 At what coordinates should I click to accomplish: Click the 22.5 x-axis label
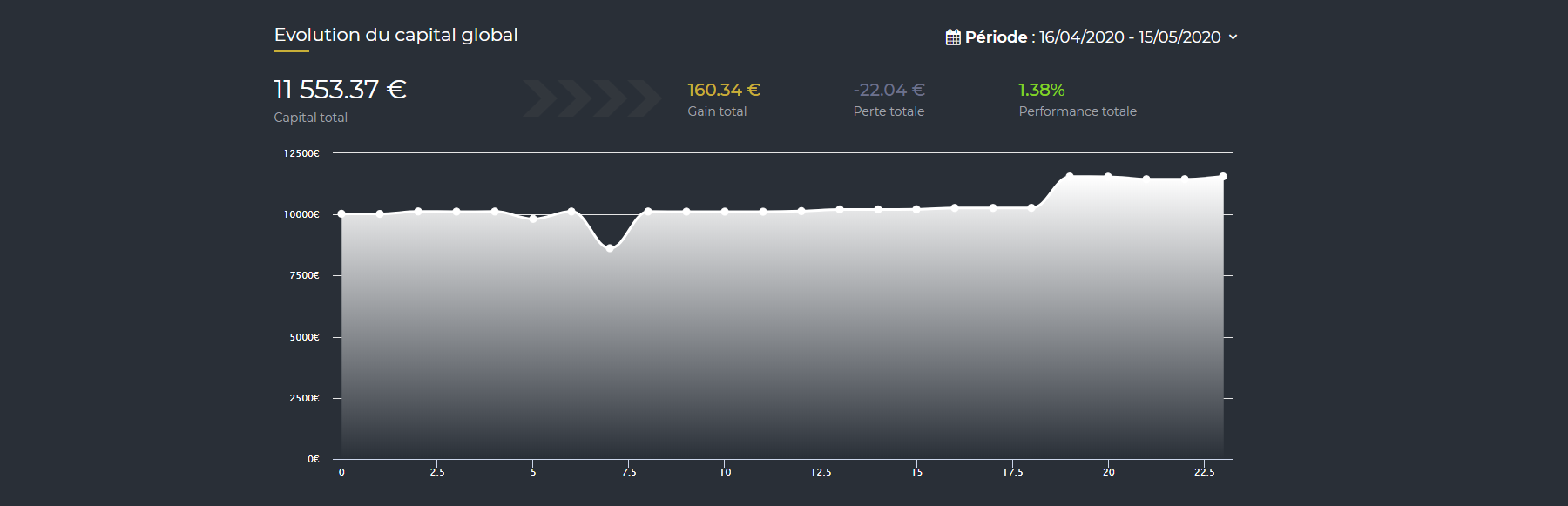1204,472
